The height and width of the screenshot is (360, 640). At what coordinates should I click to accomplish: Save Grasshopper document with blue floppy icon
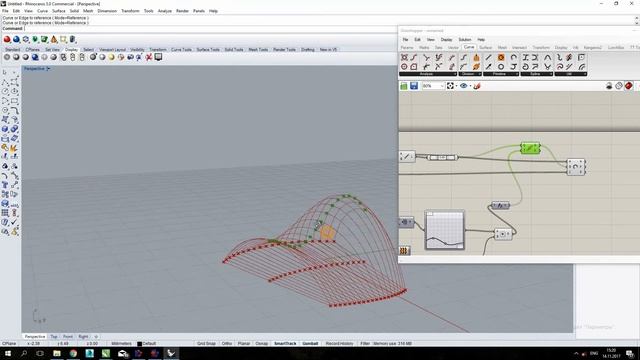[x=414, y=86]
